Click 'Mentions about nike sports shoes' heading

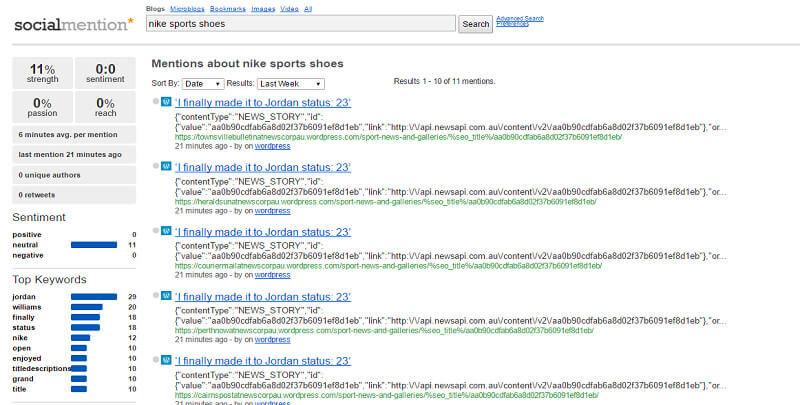[x=247, y=64]
